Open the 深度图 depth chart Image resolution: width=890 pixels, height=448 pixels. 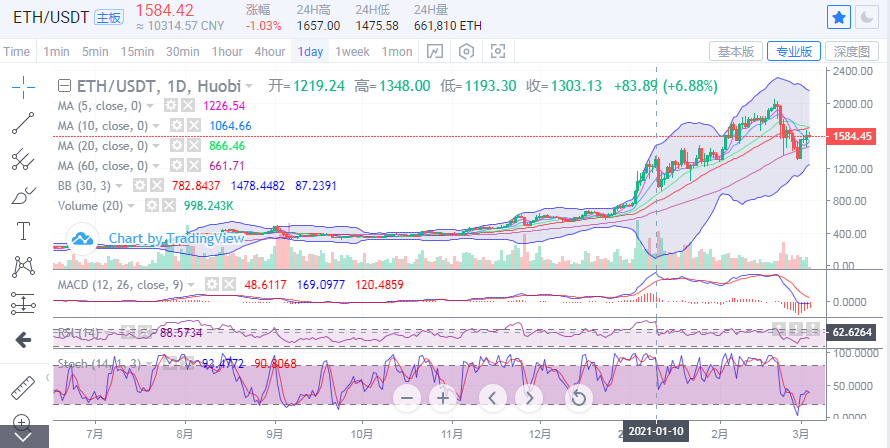[x=851, y=52]
